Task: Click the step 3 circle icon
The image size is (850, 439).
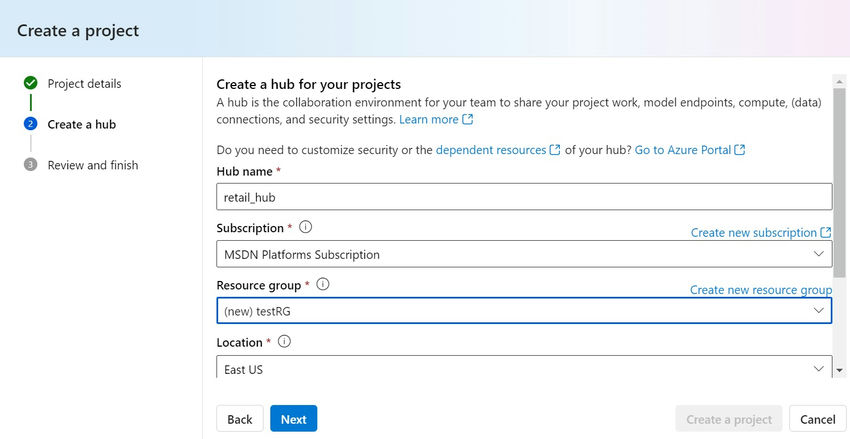Action: [x=31, y=165]
